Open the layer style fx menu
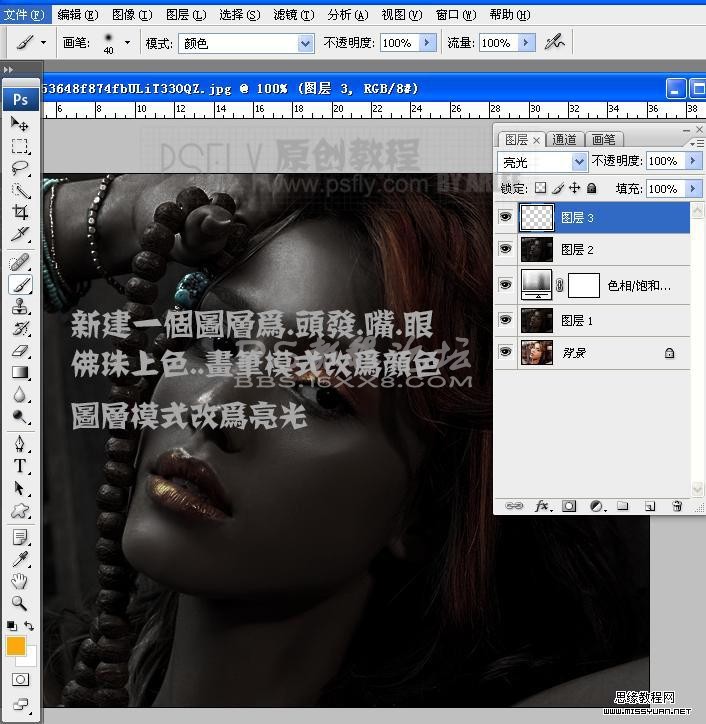Screen dimensions: 706x724 point(542,506)
